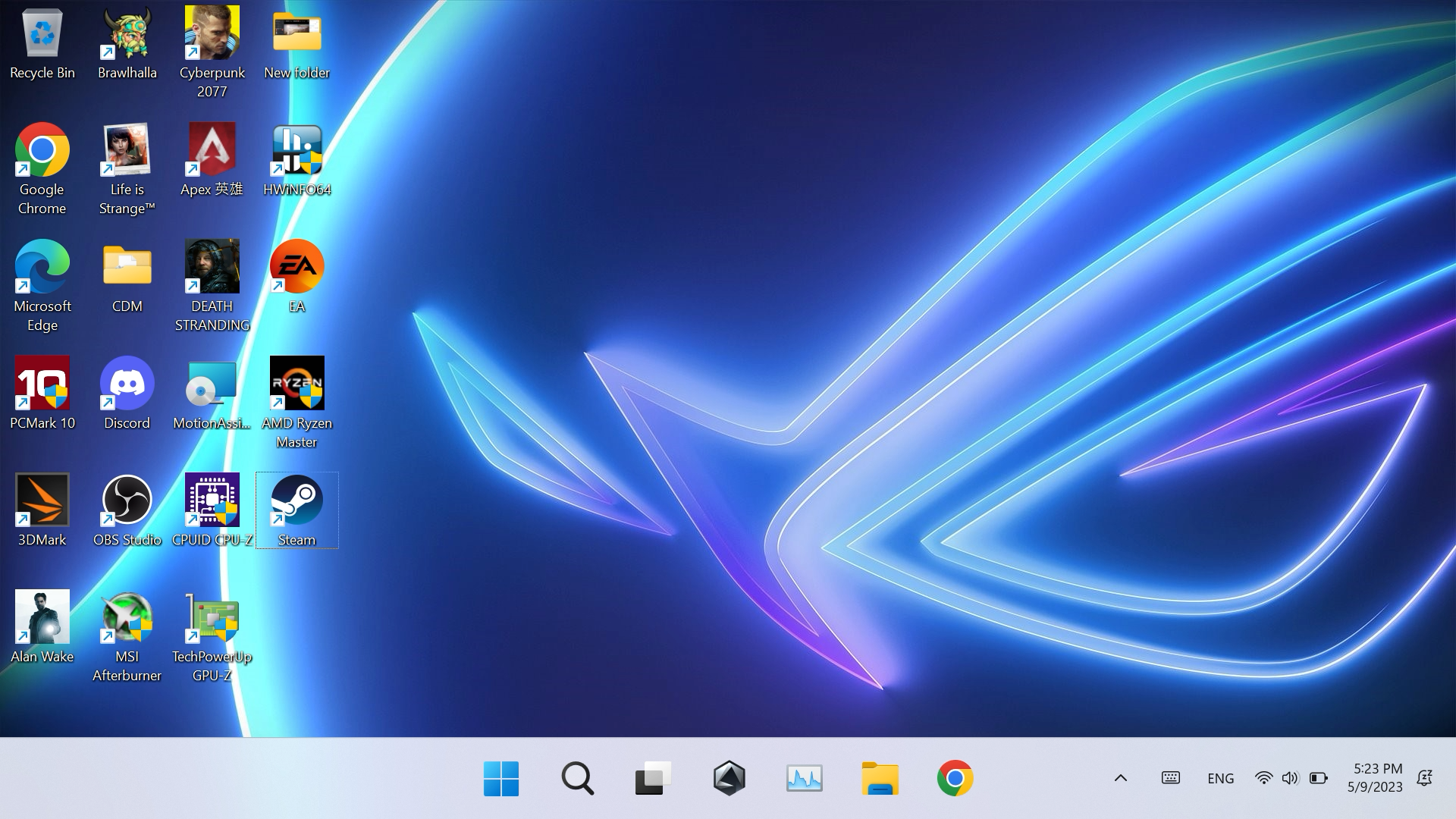Screen dimensions: 1456x819
Task: Open Task View on the taskbar
Action: 653,779
